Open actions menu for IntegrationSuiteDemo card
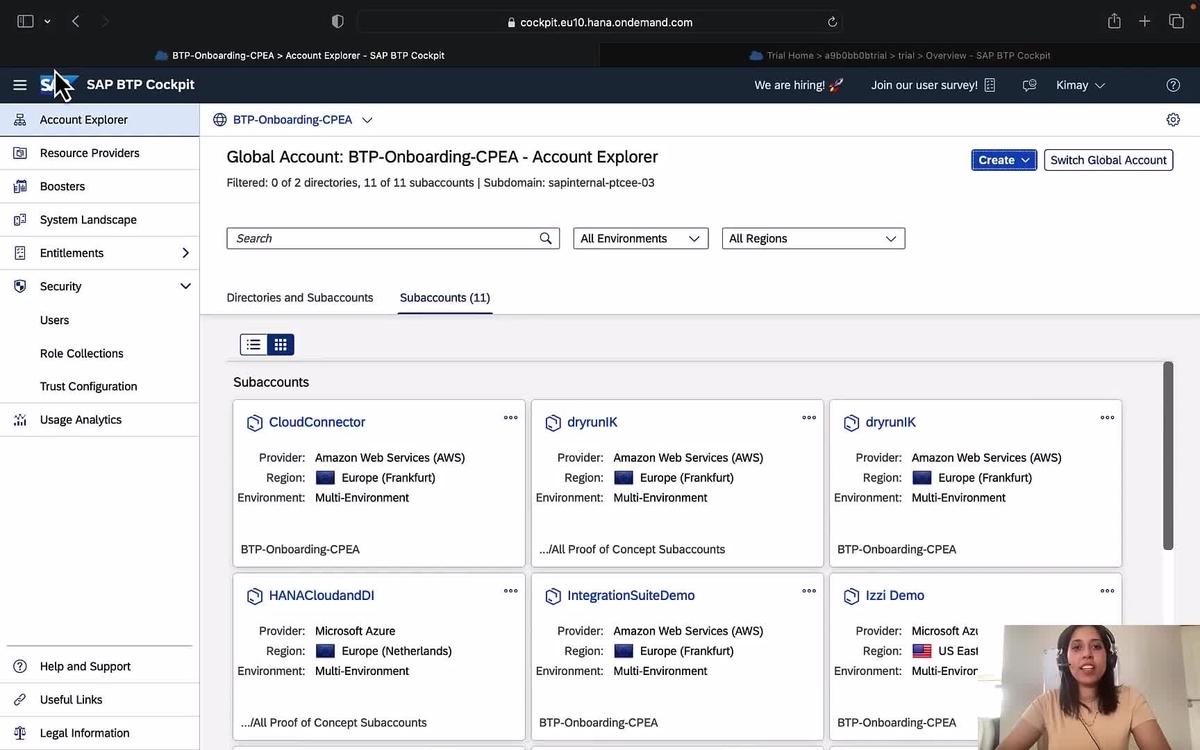This screenshot has height=750, width=1200. (809, 591)
